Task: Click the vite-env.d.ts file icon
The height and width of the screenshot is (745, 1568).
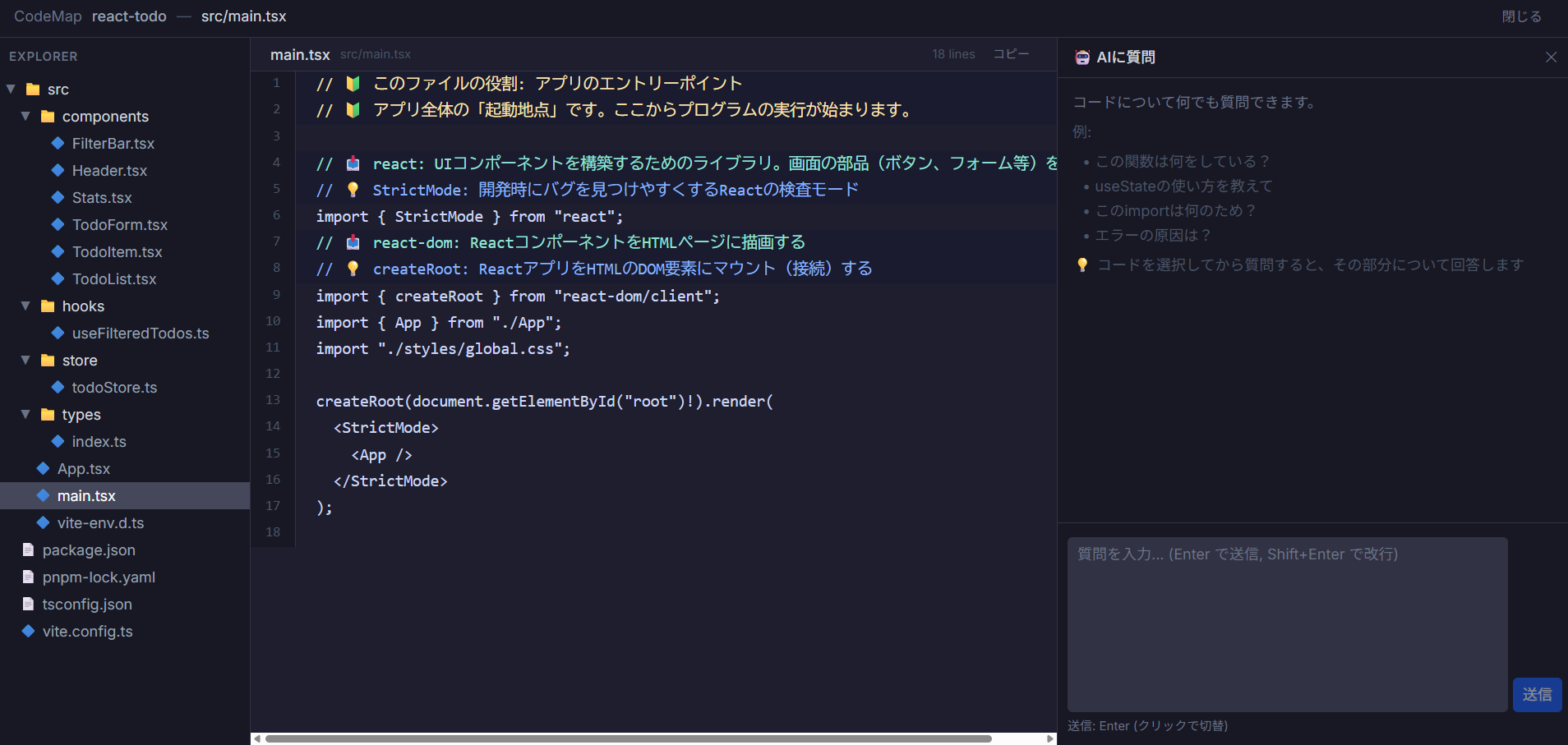Action: tap(43, 522)
